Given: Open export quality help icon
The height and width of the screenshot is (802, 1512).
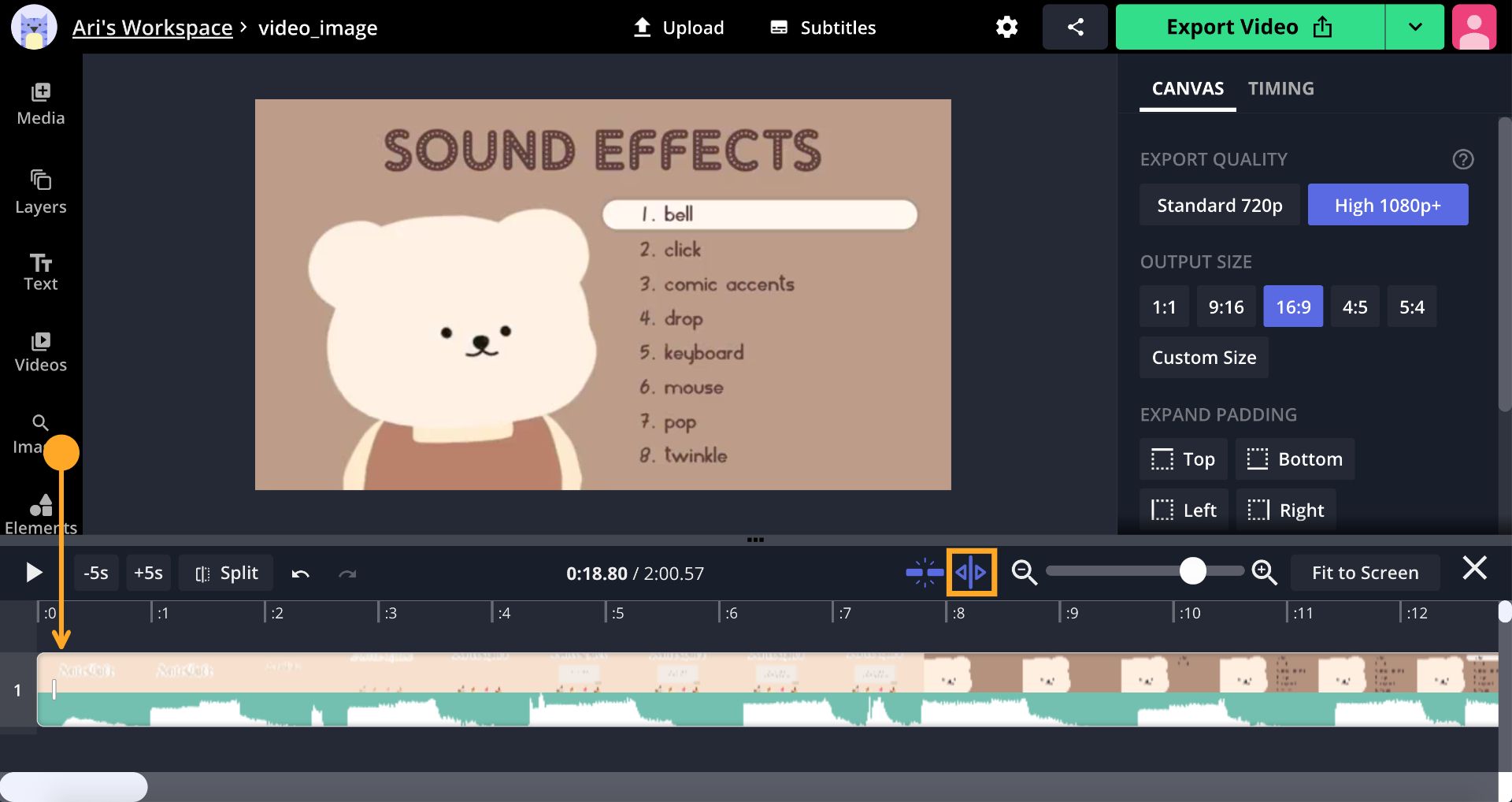Looking at the screenshot, I should point(1462,159).
